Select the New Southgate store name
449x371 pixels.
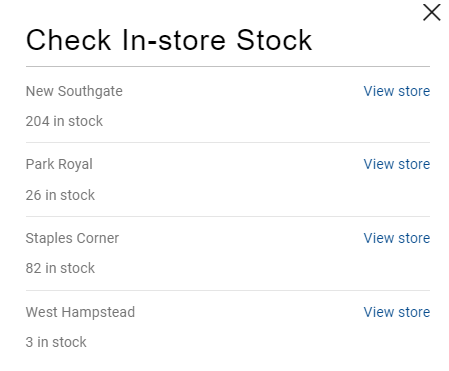(x=74, y=91)
